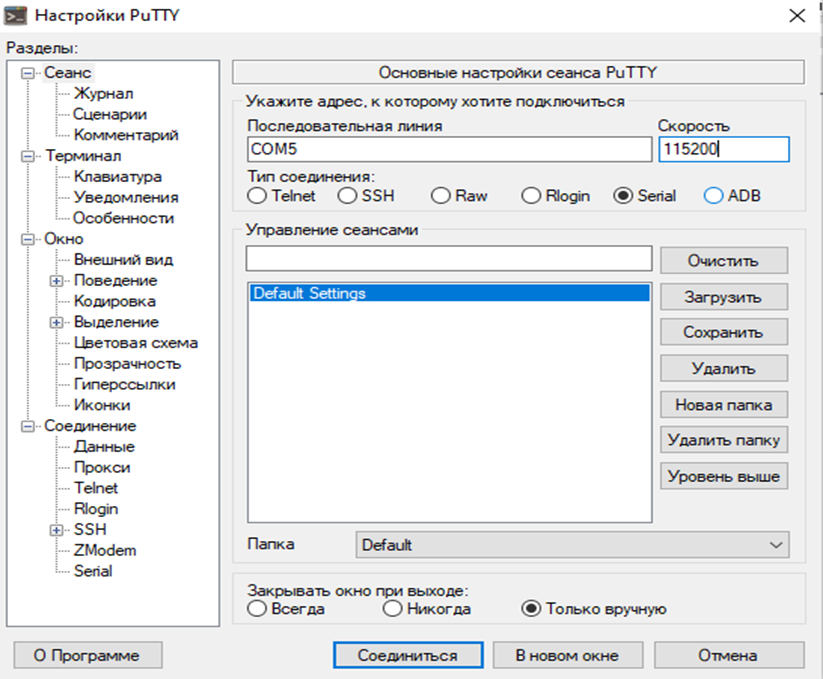Close the PuTTY settings window

pos(797,16)
